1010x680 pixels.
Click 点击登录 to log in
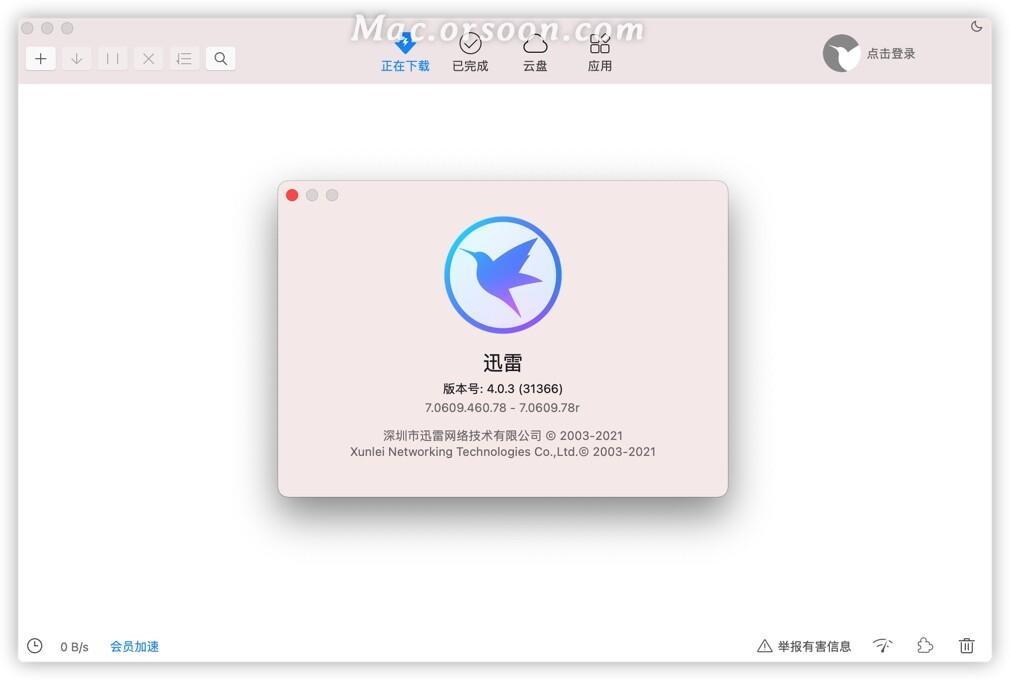click(891, 53)
